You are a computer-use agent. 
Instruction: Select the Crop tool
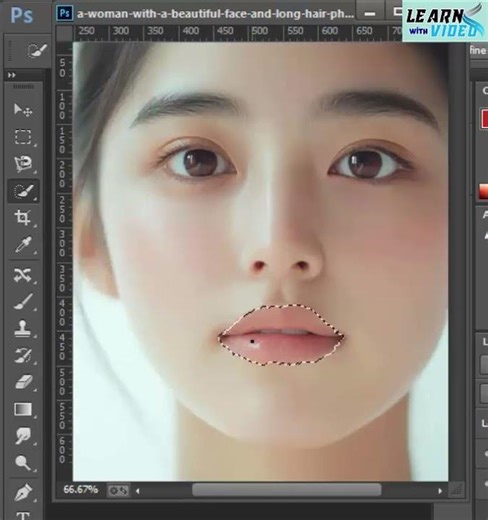[x=23, y=218]
